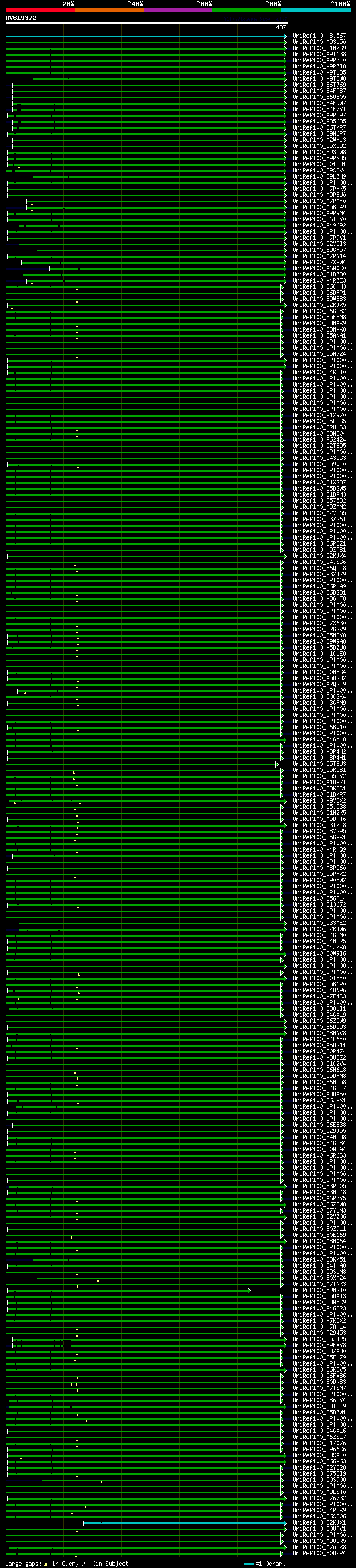Open hit UniRef100_C1N2G9

319,48
